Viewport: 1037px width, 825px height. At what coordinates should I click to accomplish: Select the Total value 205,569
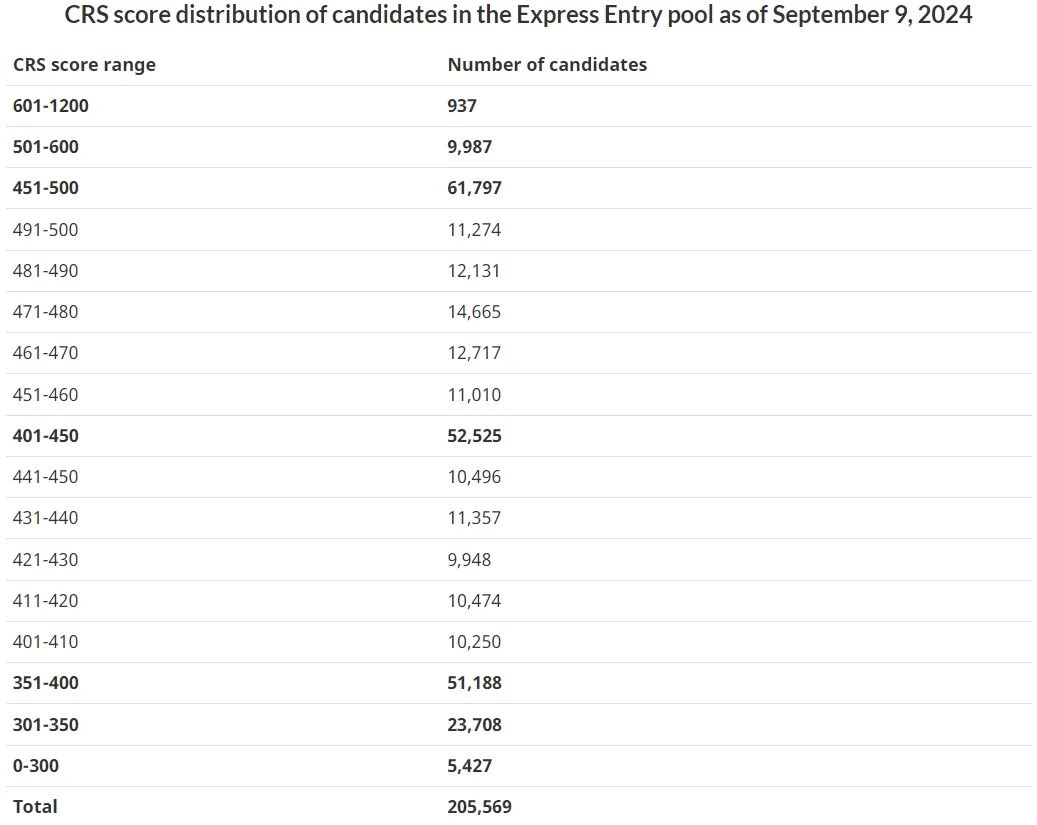tap(480, 807)
